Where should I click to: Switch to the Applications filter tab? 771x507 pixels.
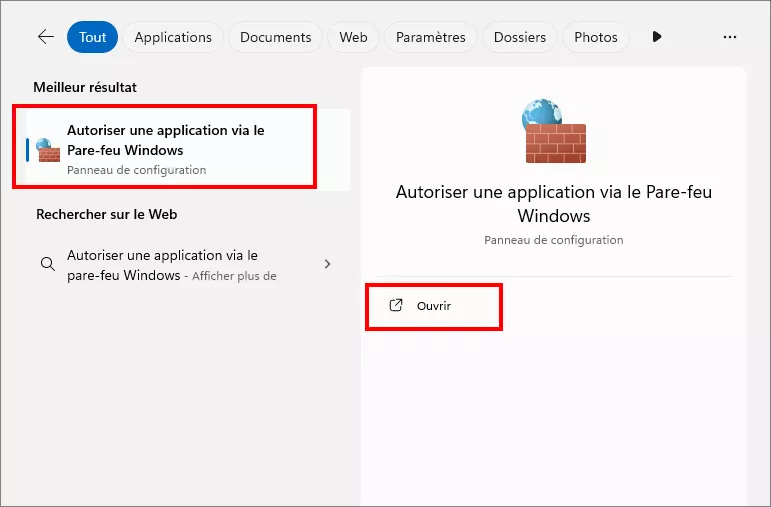point(173,37)
